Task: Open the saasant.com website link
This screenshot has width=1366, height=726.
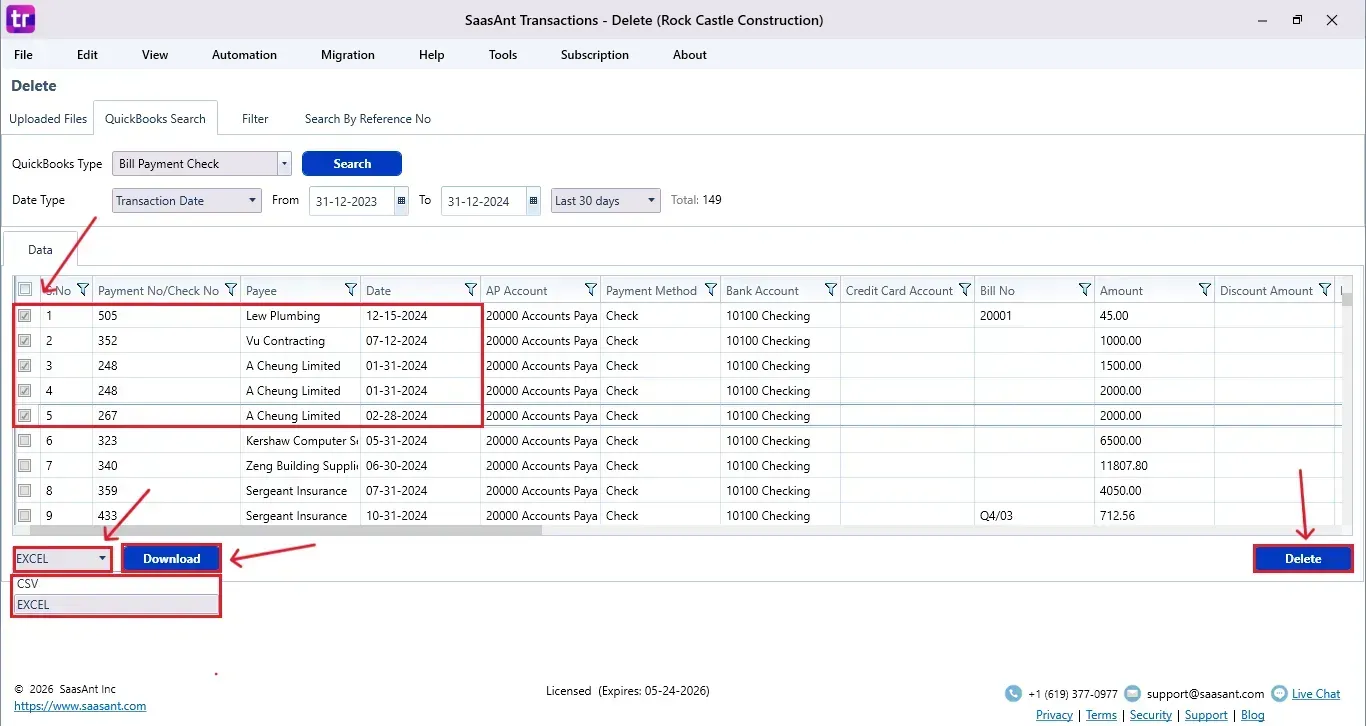Action: [80, 706]
